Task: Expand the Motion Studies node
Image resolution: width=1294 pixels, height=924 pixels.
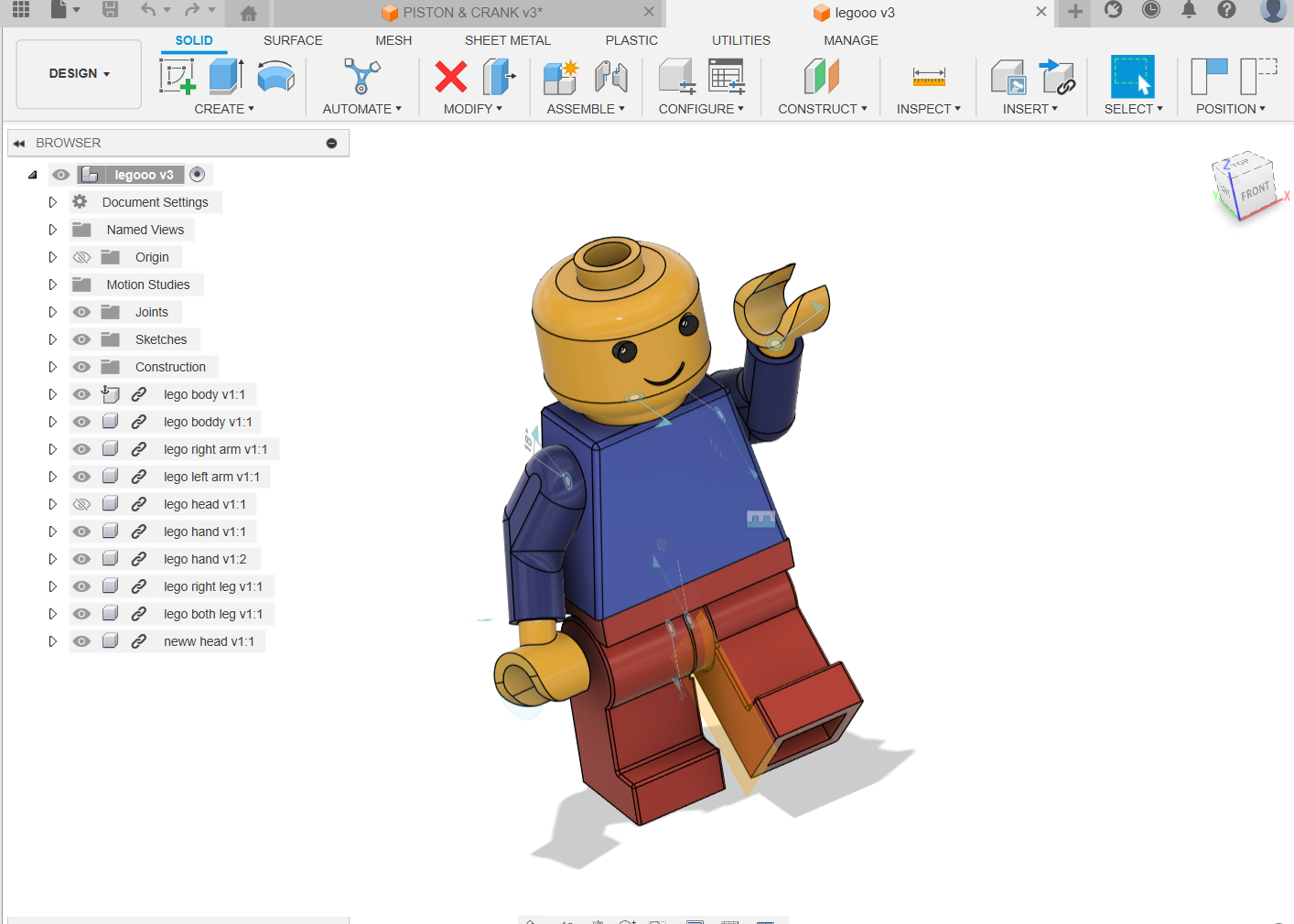Action: [x=52, y=285]
